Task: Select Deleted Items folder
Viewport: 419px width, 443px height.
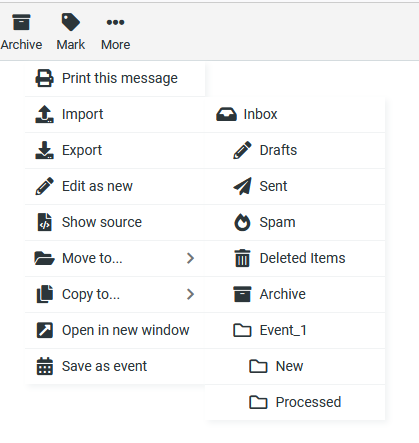Action: tap(295, 258)
